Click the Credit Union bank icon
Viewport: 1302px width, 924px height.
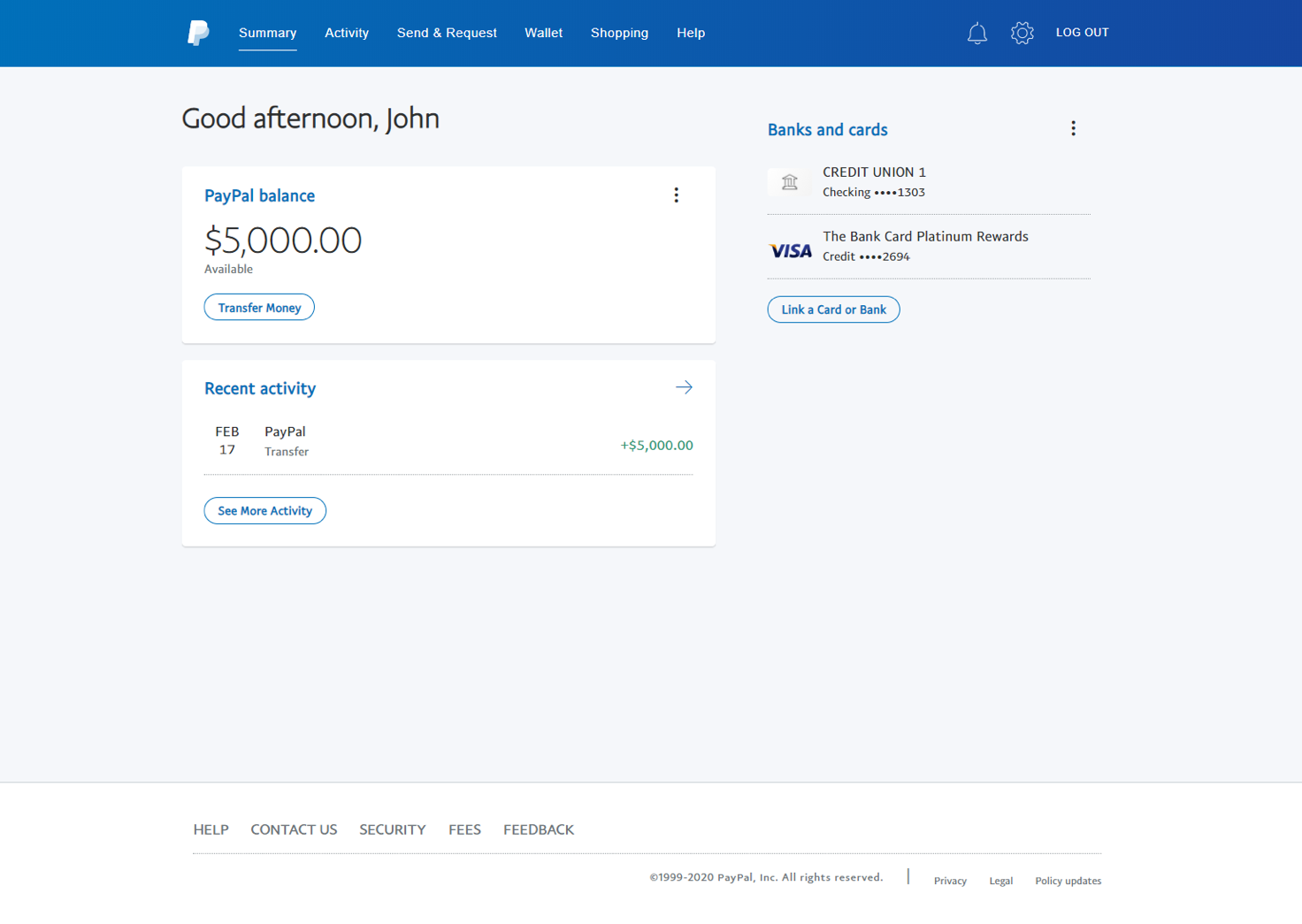[789, 182]
